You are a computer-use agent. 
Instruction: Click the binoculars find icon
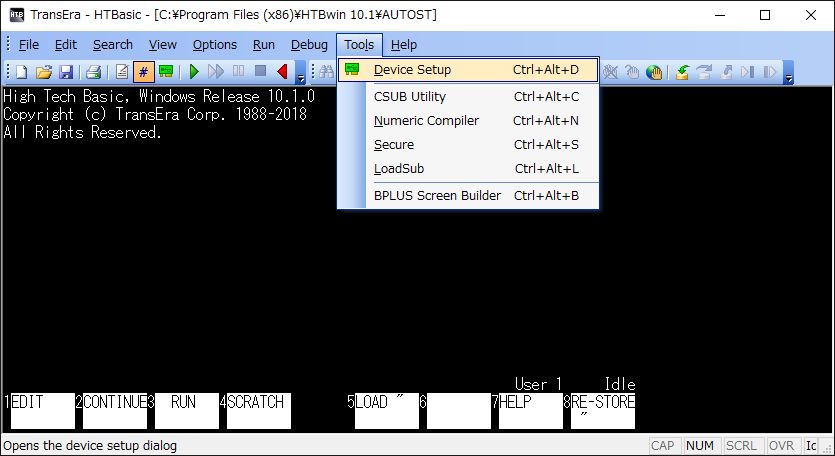(326, 71)
